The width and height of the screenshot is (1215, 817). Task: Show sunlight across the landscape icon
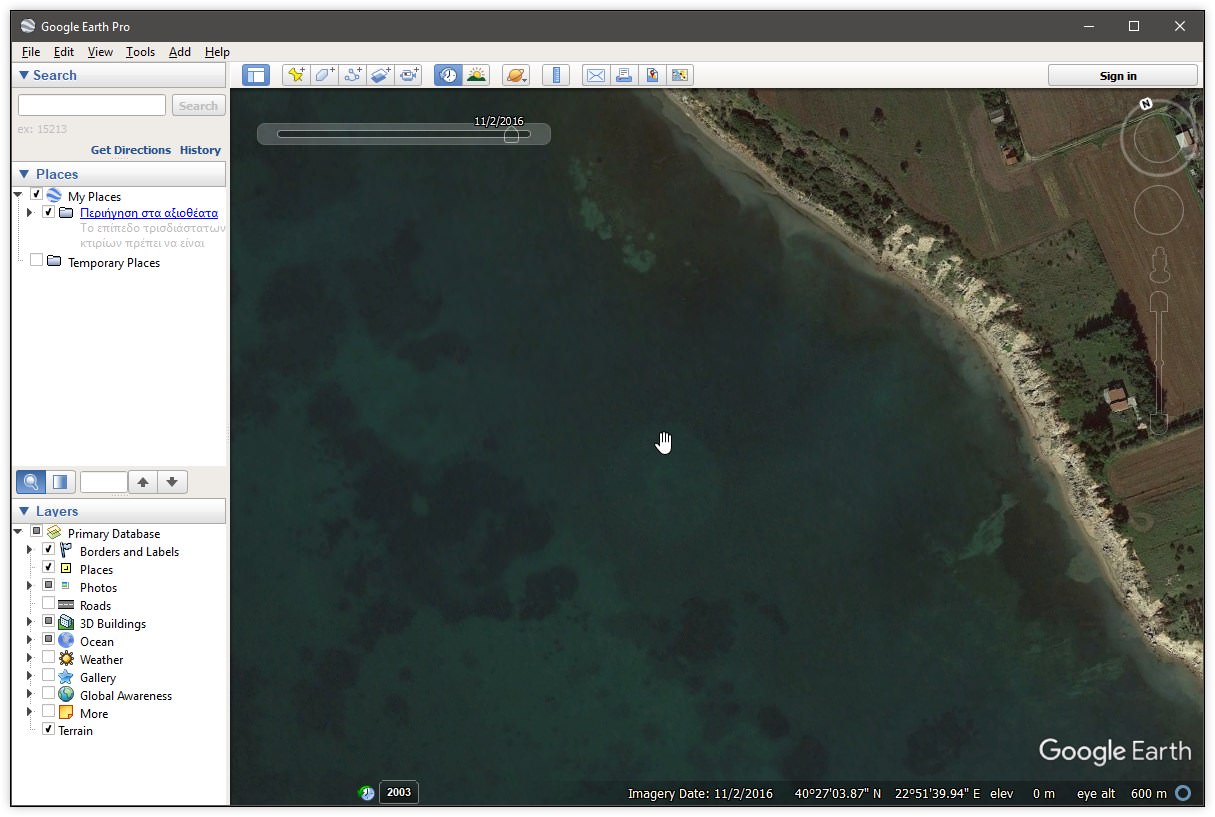coord(476,75)
